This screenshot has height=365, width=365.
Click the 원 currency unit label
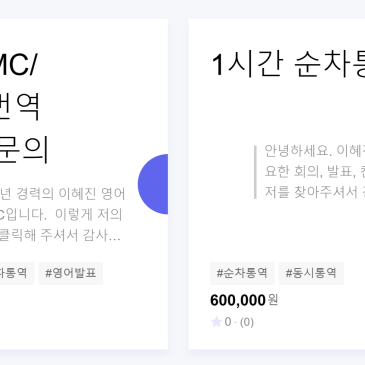tap(273, 300)
